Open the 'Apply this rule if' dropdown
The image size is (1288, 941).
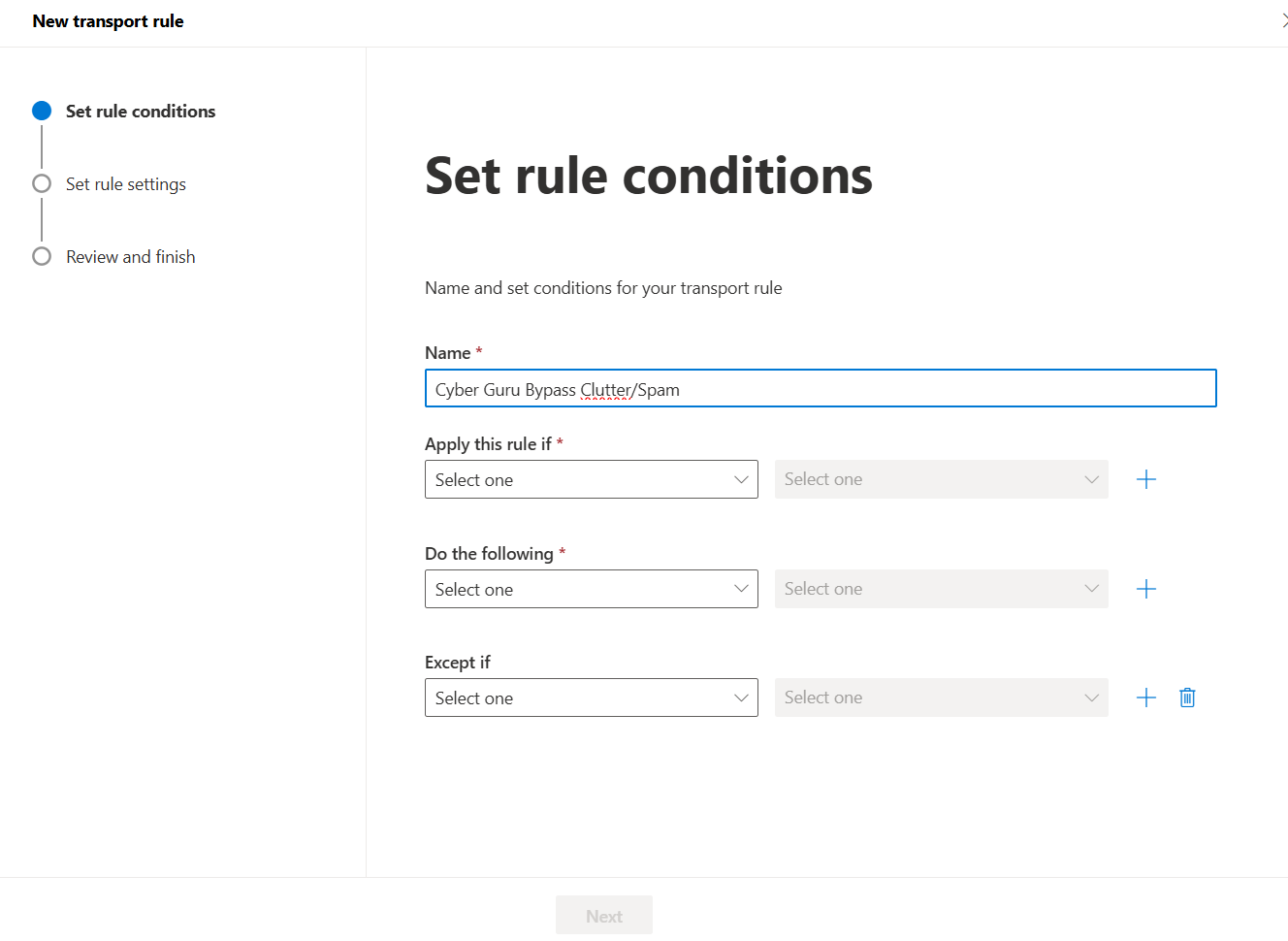pos(592,479)
